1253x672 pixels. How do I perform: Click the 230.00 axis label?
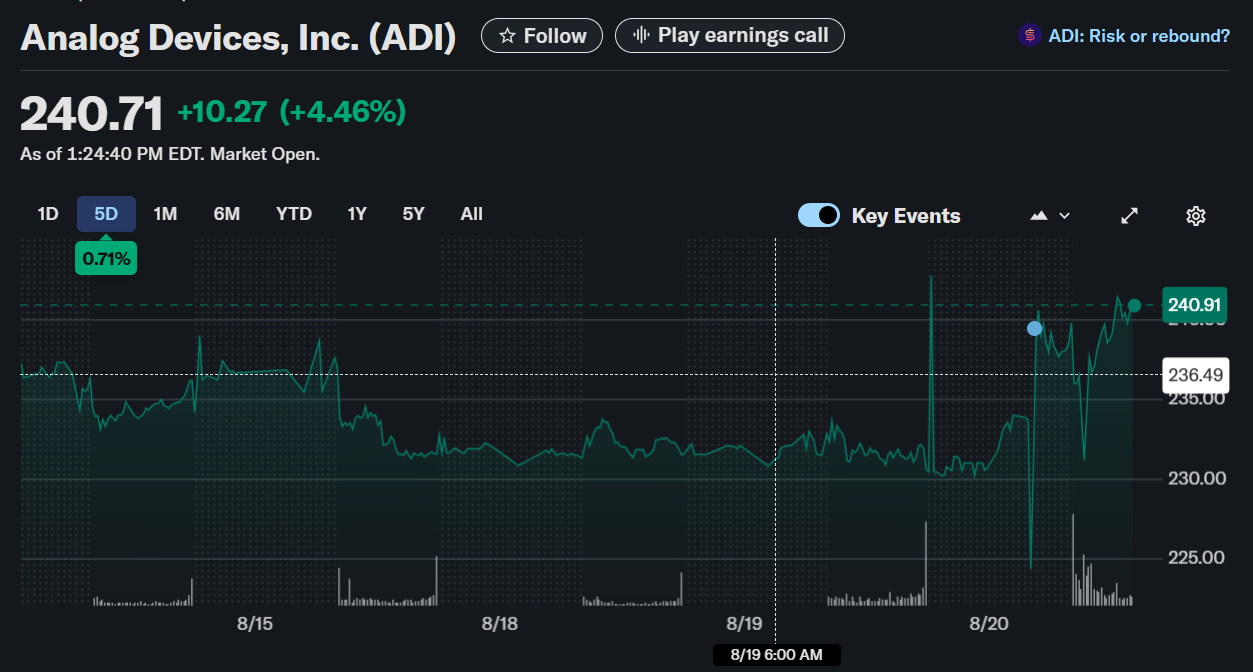click(x=1197, y=478)
